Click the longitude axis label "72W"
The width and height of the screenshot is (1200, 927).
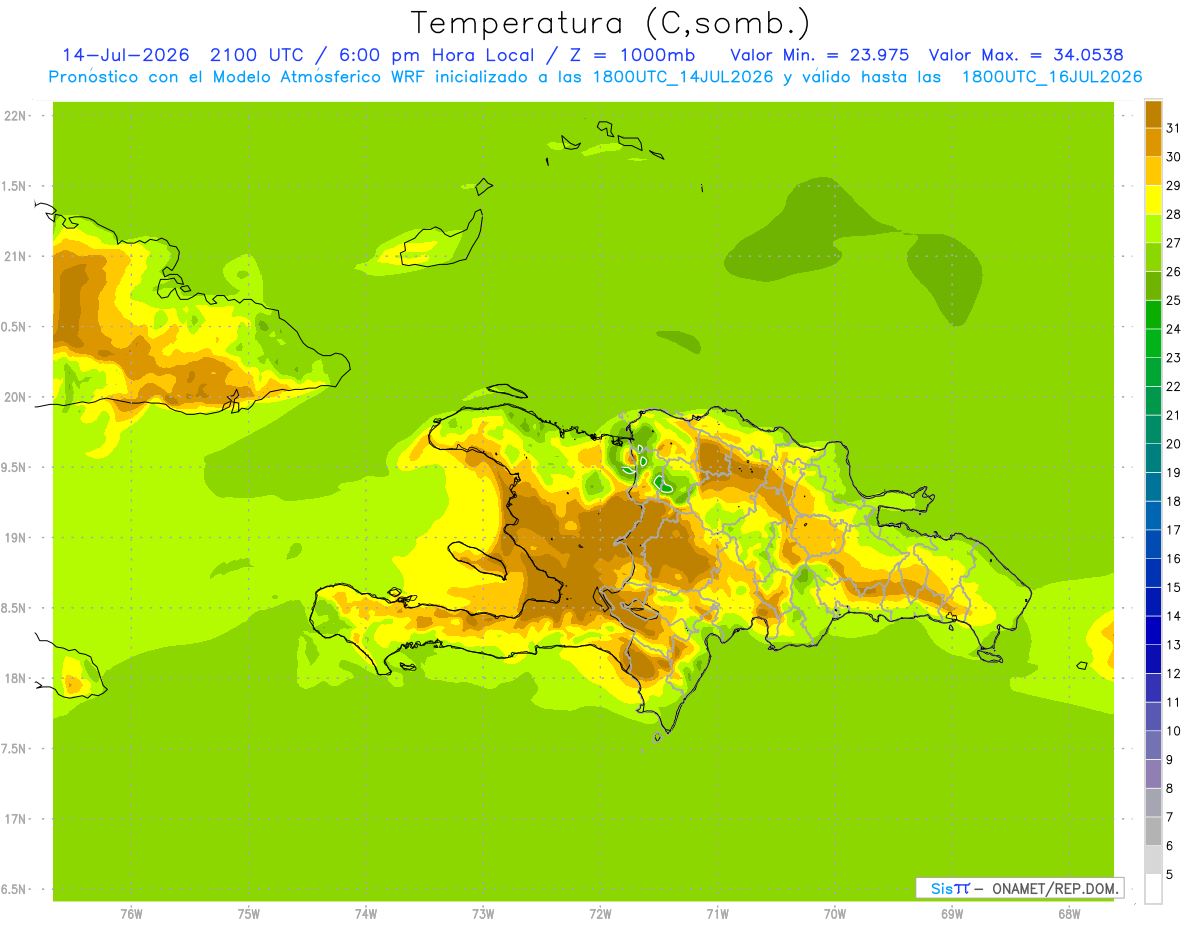point(600,914)
